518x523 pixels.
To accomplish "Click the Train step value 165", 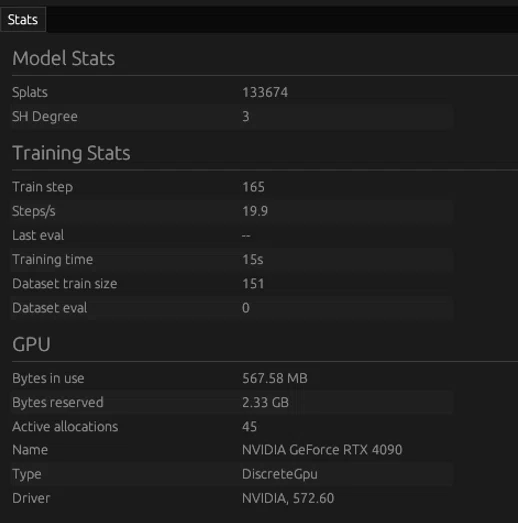I will pos(253,187).
